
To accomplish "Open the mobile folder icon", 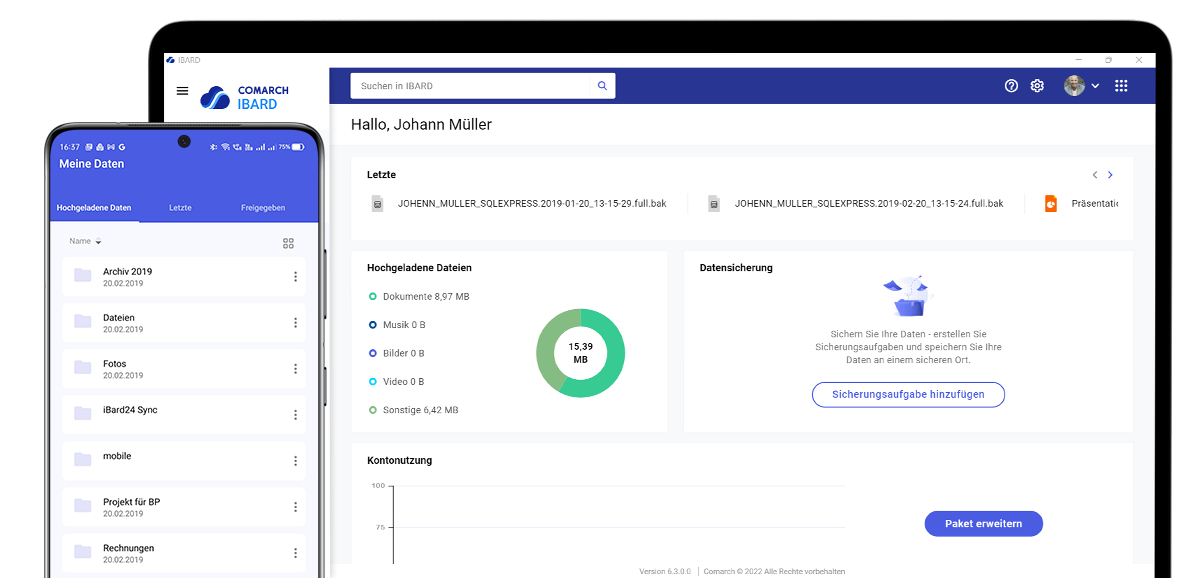I will (x=83, y=459).
